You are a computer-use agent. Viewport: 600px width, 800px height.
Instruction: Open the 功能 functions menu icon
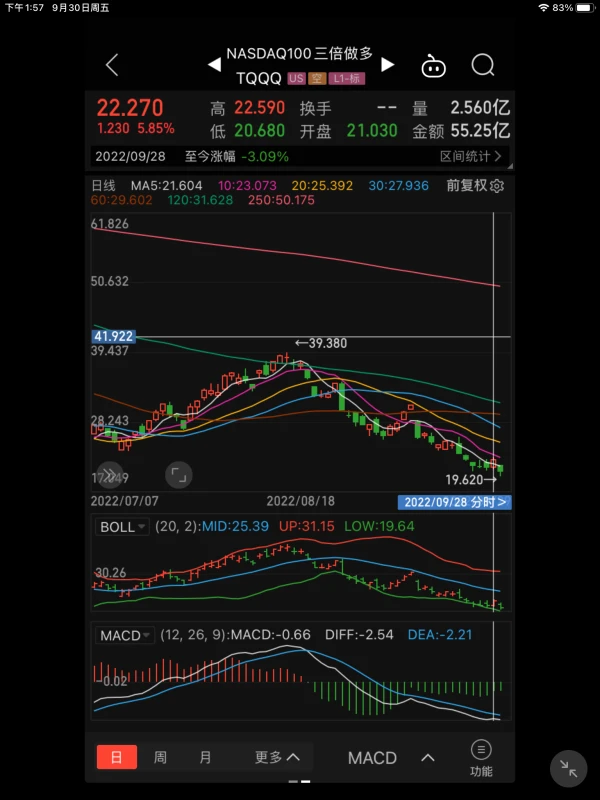[481, 758]
